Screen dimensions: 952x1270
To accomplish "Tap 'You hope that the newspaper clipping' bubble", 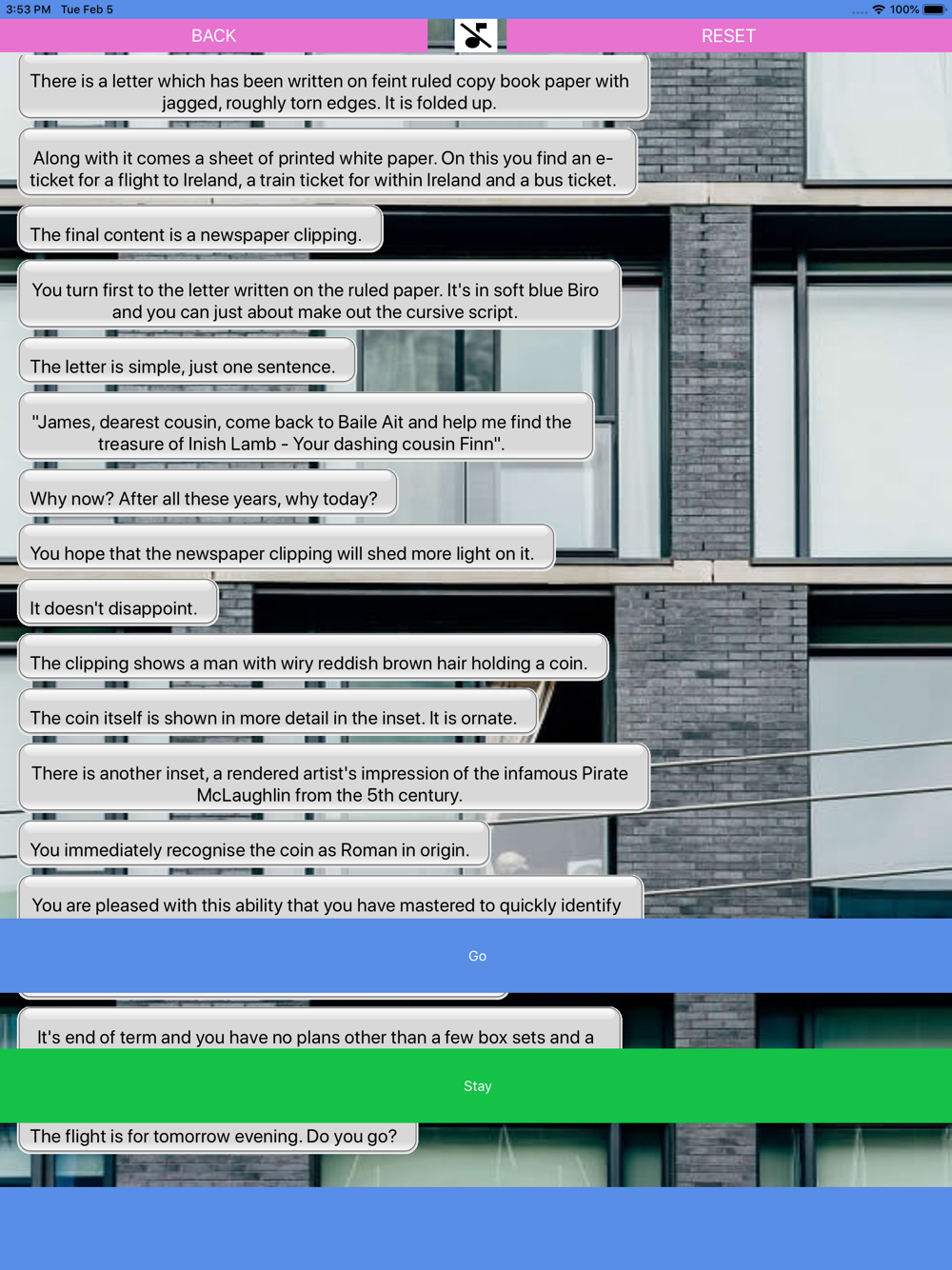I will [x=287, y=548].
